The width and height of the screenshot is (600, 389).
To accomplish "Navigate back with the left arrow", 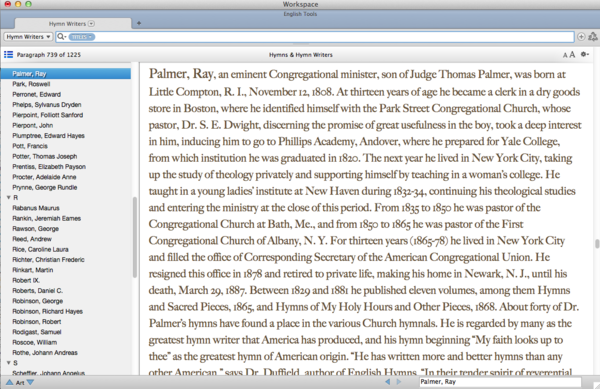I will click(388, 381).
